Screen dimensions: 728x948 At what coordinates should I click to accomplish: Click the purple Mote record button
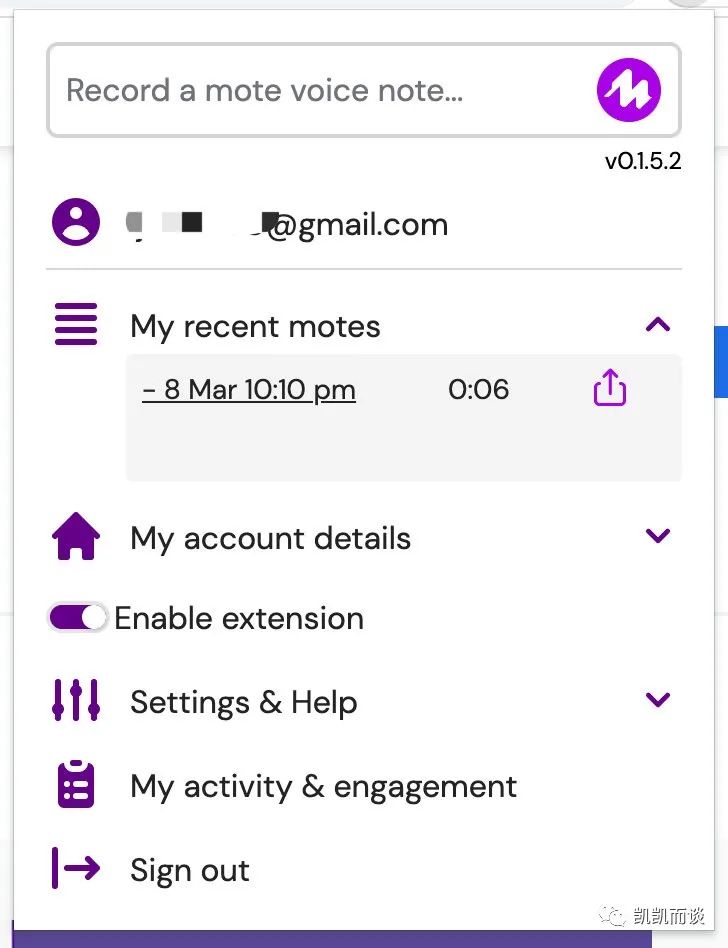[x=628, y=90]
